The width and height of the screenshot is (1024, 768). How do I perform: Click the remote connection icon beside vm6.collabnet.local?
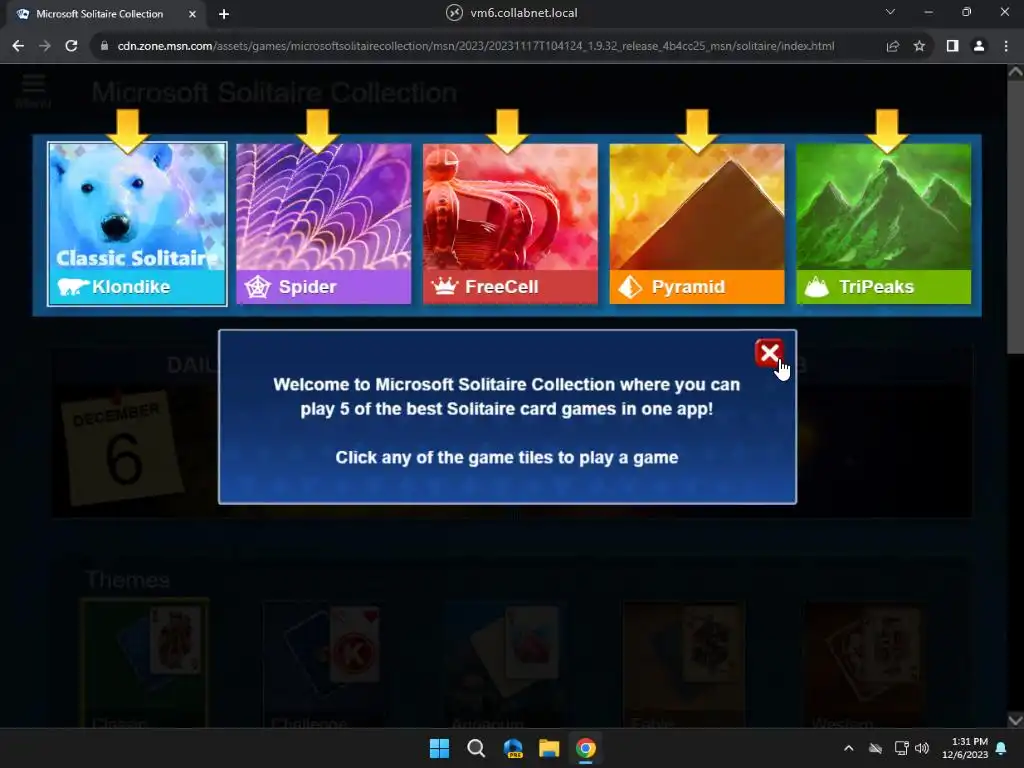(x=455, y=12)
